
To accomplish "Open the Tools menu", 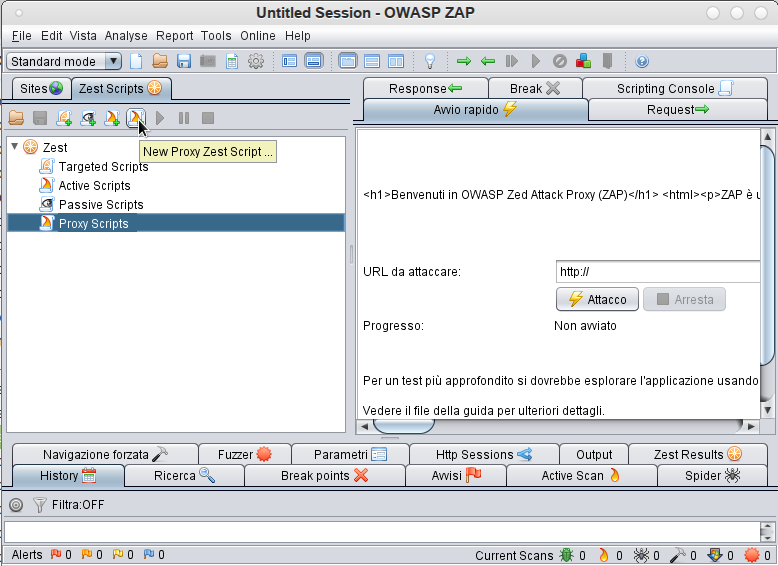I will point(216,36).
